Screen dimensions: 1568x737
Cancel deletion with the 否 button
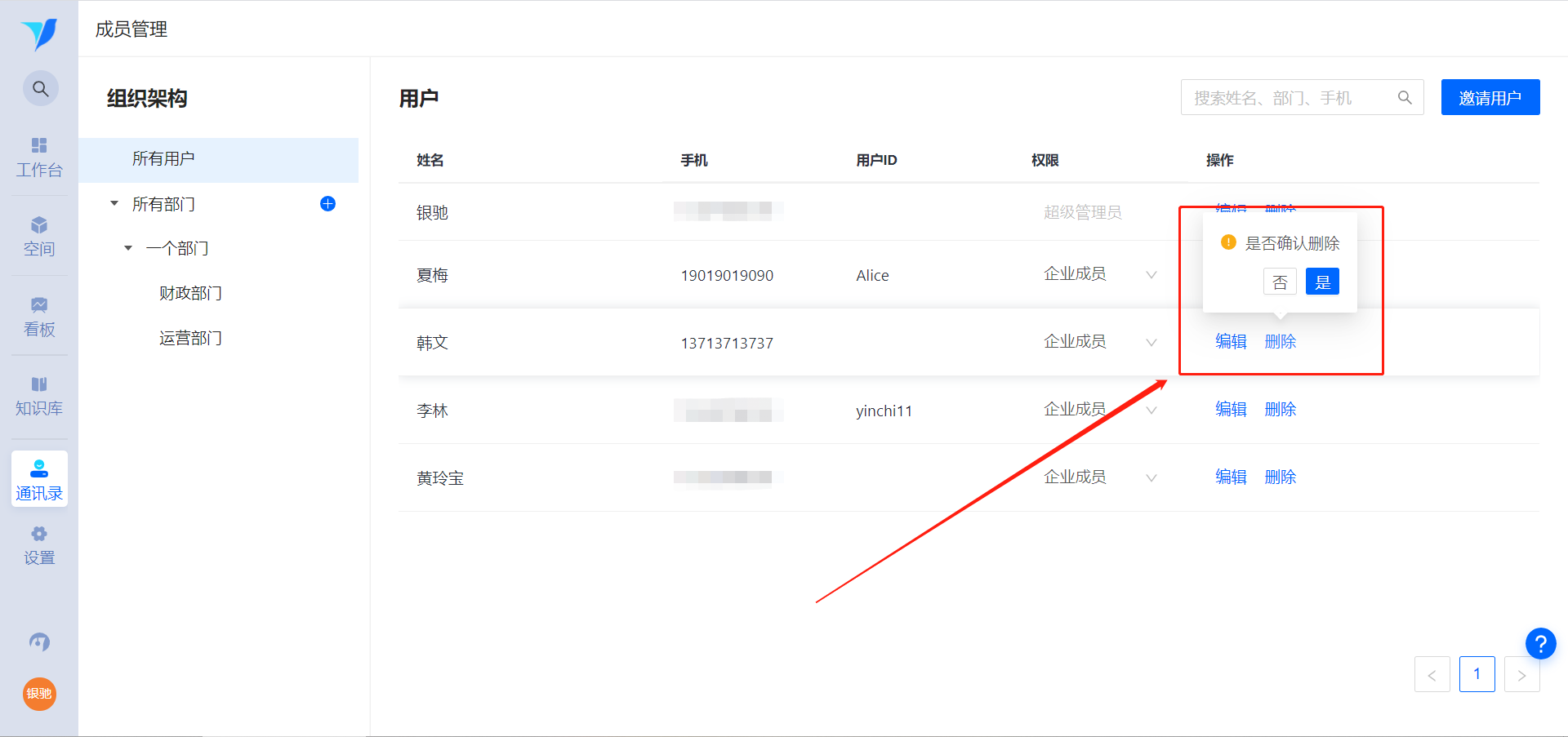click(x=1280, y=282)
